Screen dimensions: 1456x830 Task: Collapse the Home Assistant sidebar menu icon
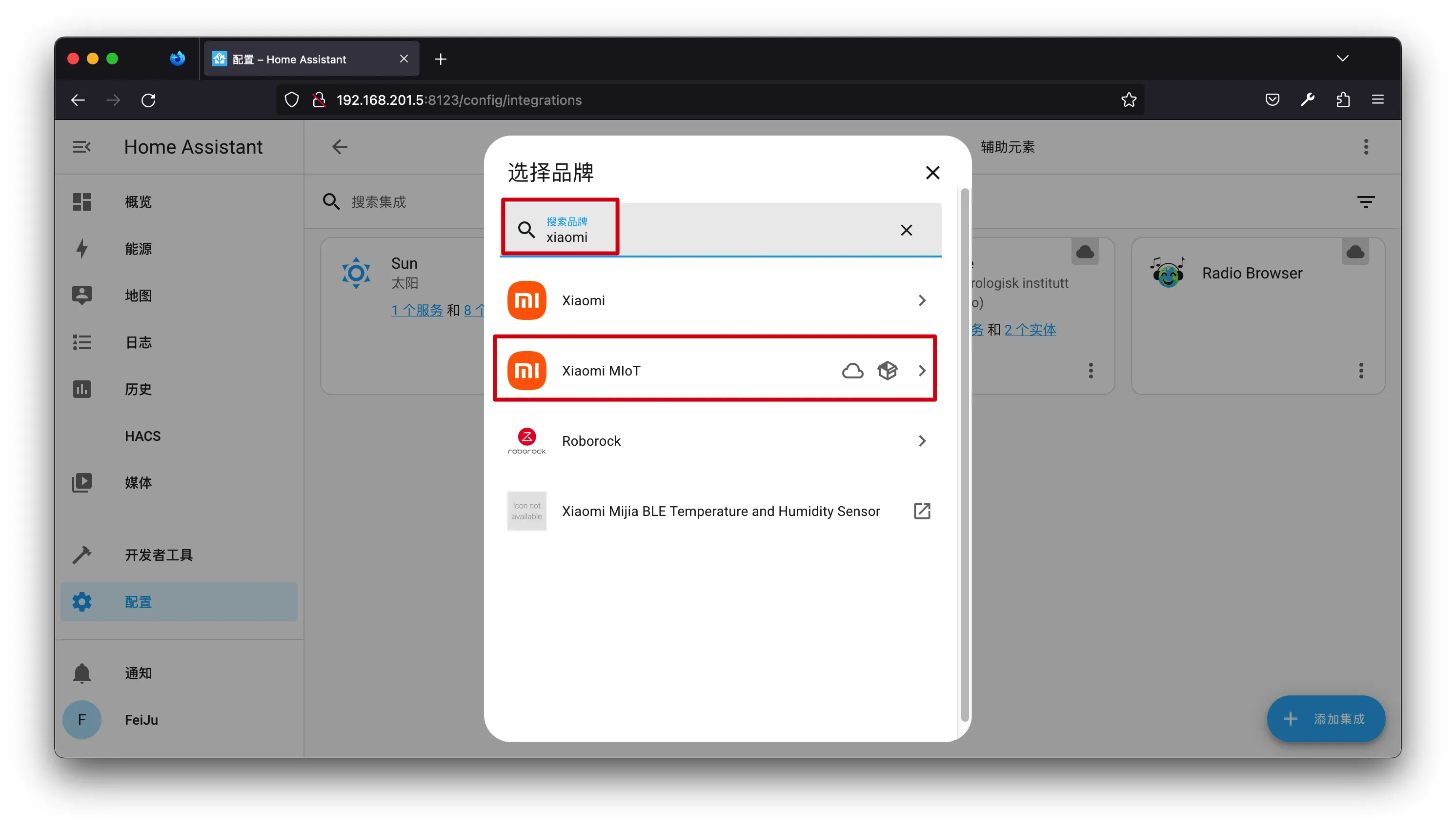81,147
